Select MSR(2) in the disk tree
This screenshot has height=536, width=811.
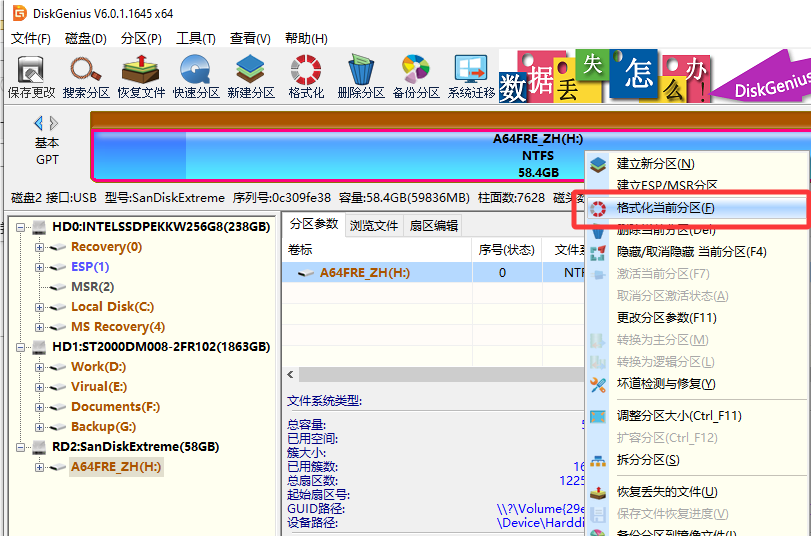click(x=93, y=287)
